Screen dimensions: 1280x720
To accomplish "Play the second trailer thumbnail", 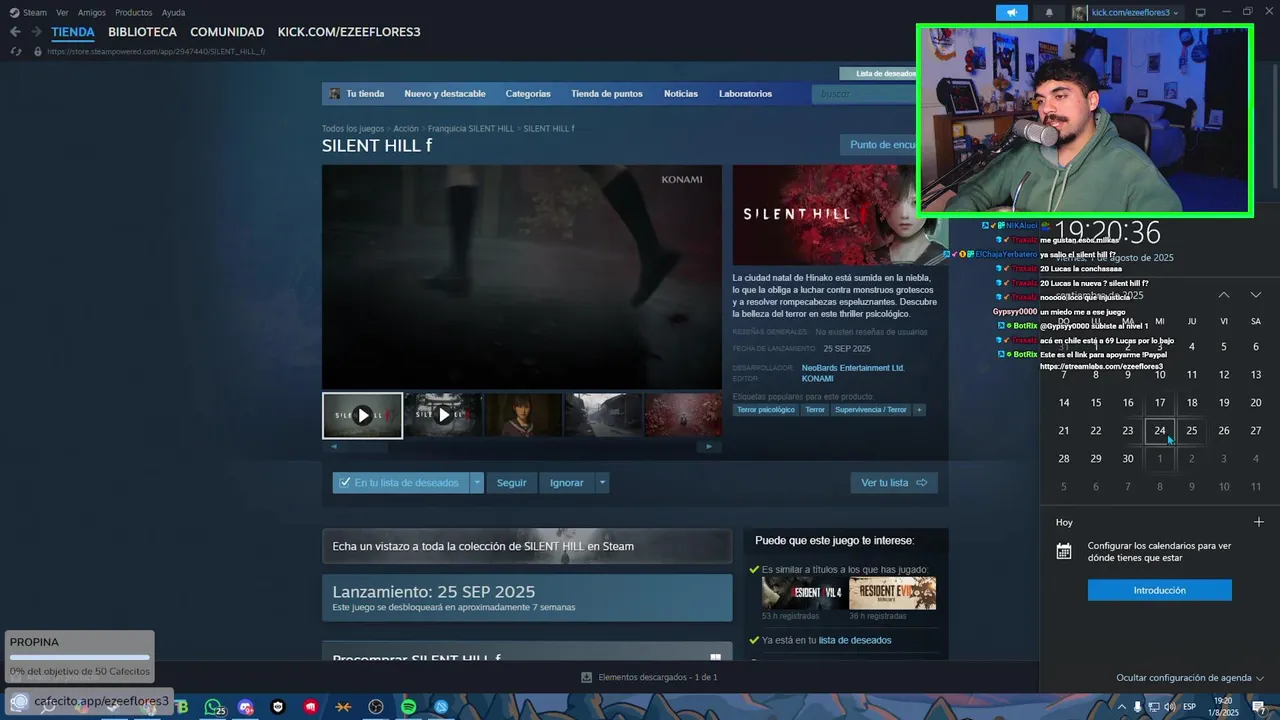I will (x=443, y=415).
